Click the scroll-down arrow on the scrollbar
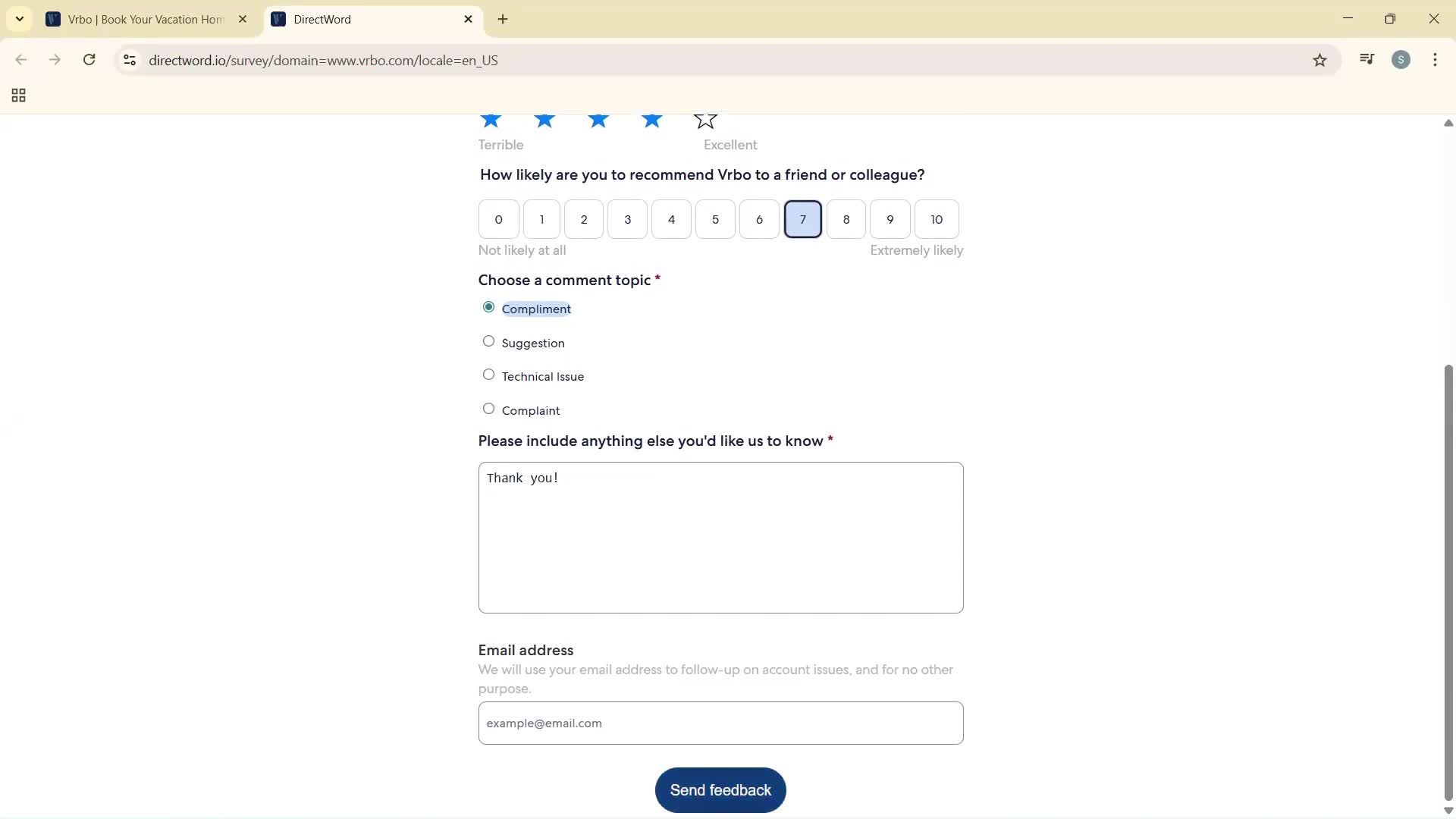 click(x=1448, y=811)
